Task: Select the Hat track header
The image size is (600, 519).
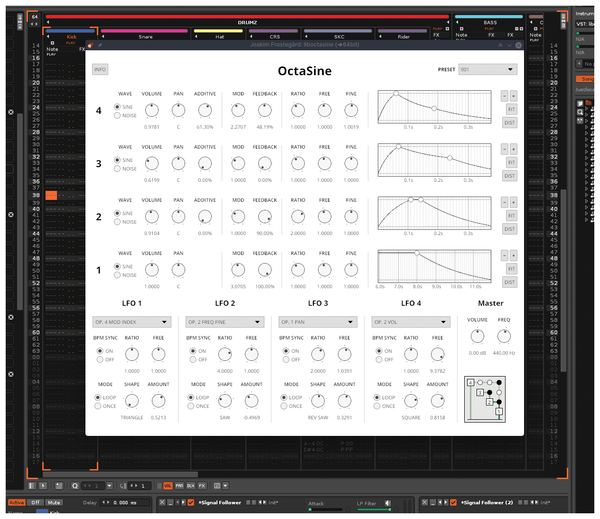Action: click(220, 37)
